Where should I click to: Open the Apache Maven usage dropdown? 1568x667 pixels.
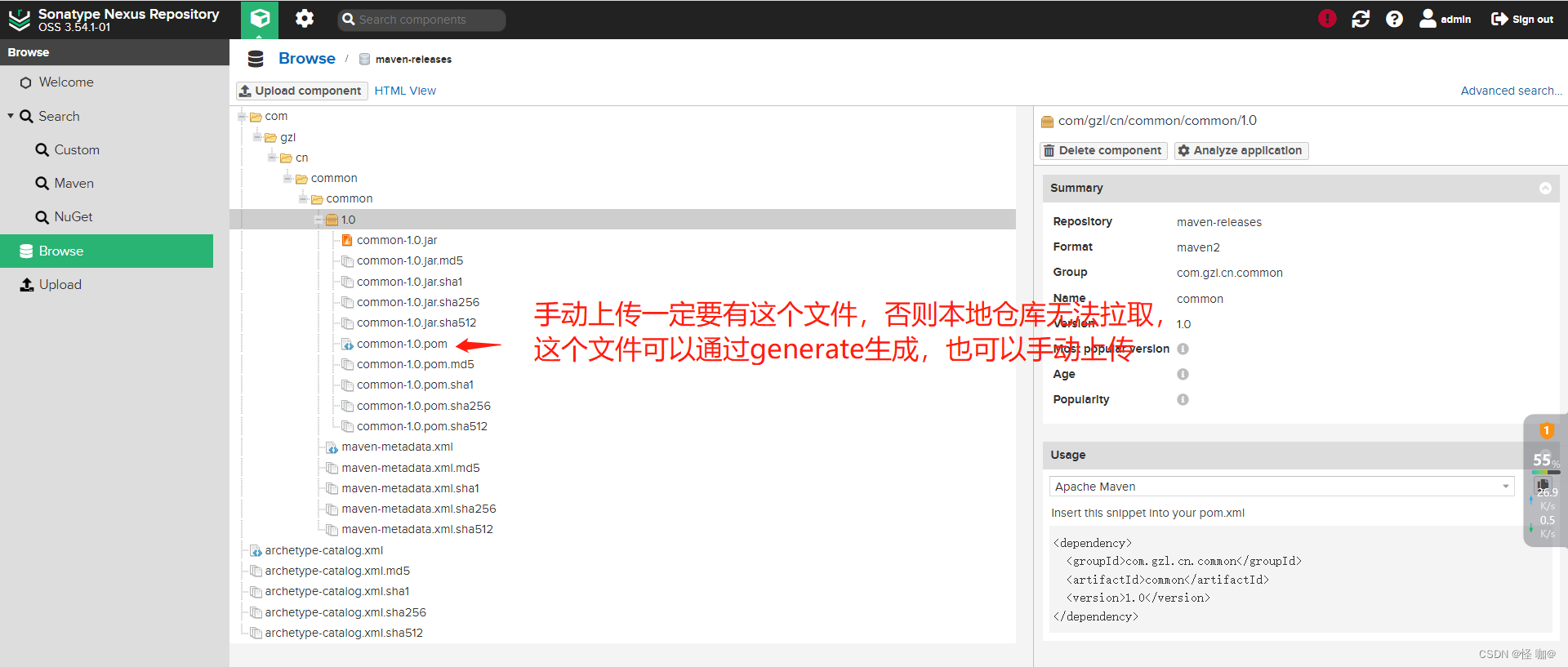point(1281,487)
